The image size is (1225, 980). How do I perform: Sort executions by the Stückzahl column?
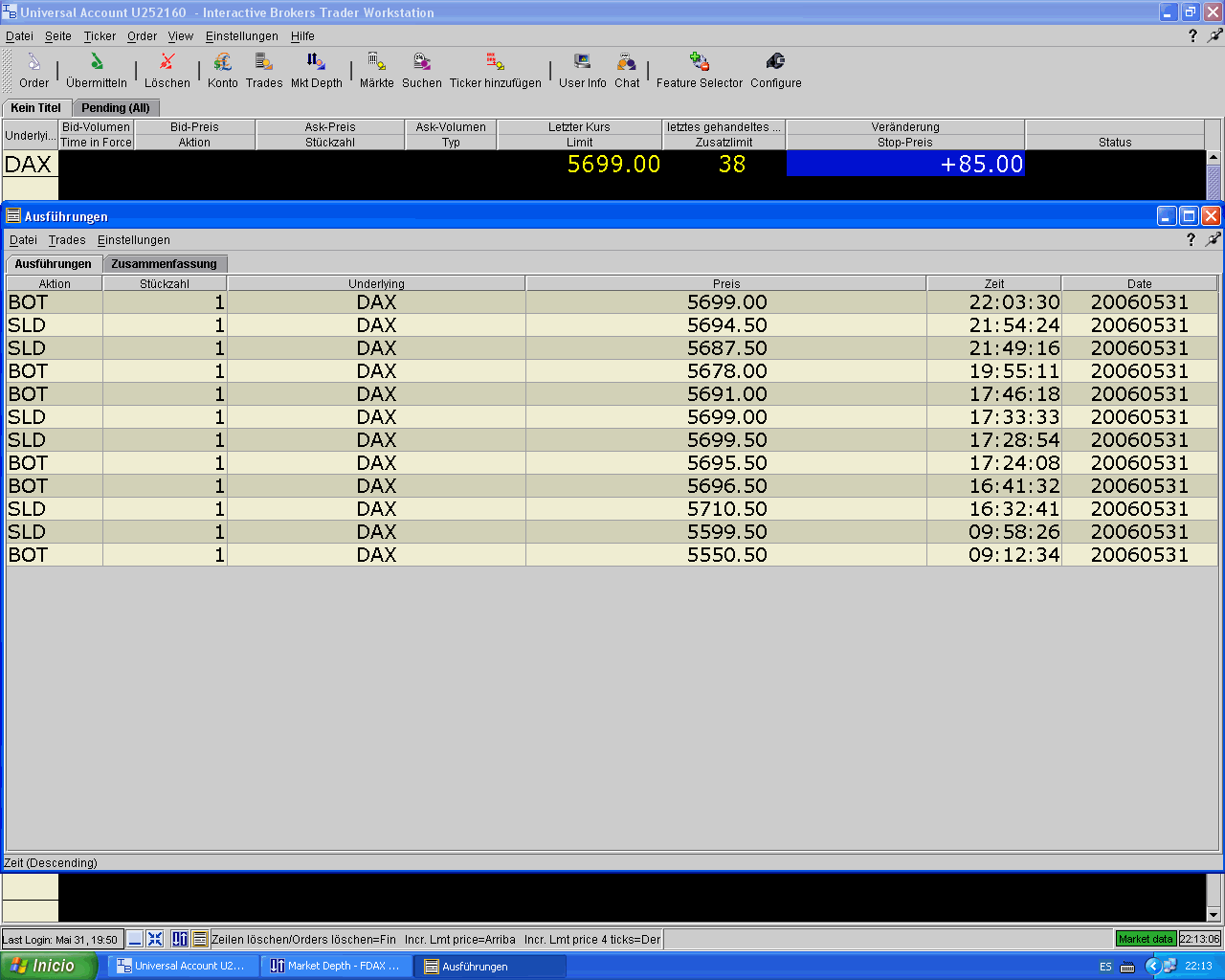pyautogui.click(x=165, y=283)
